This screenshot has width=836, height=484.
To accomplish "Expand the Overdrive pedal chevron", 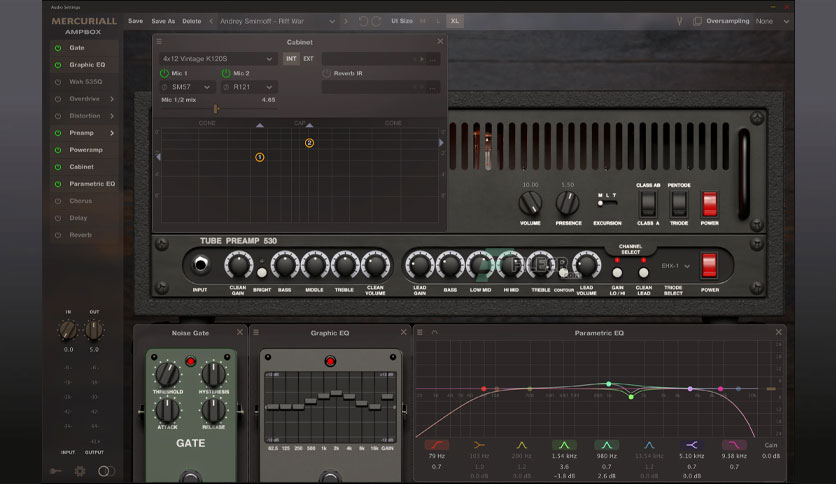I will coord(112,99).
